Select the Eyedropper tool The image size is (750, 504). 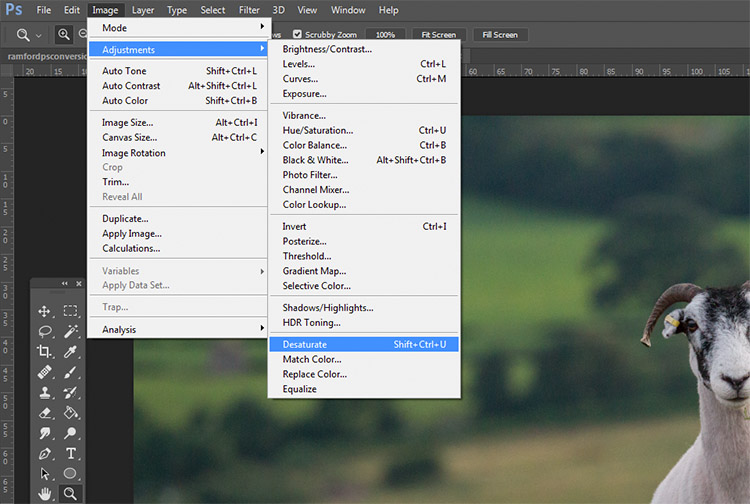[x=70, y=351]
